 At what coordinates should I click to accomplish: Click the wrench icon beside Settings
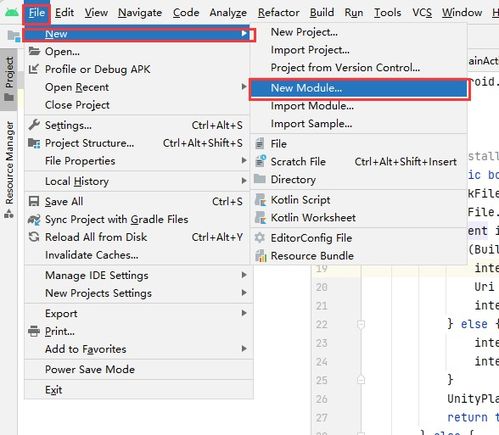[x=34, y=125]
